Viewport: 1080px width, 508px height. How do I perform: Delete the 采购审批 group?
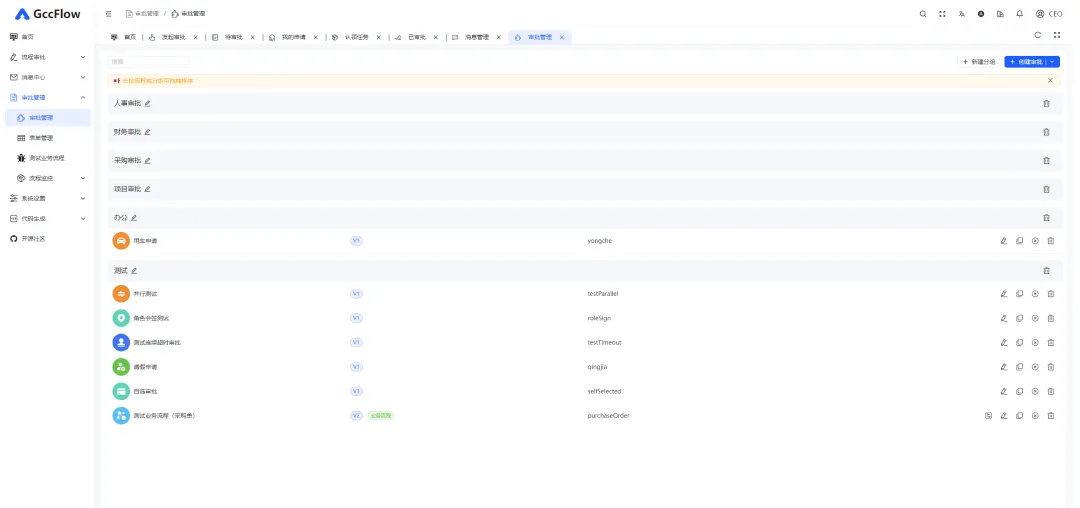click(x=1046, y=160)
